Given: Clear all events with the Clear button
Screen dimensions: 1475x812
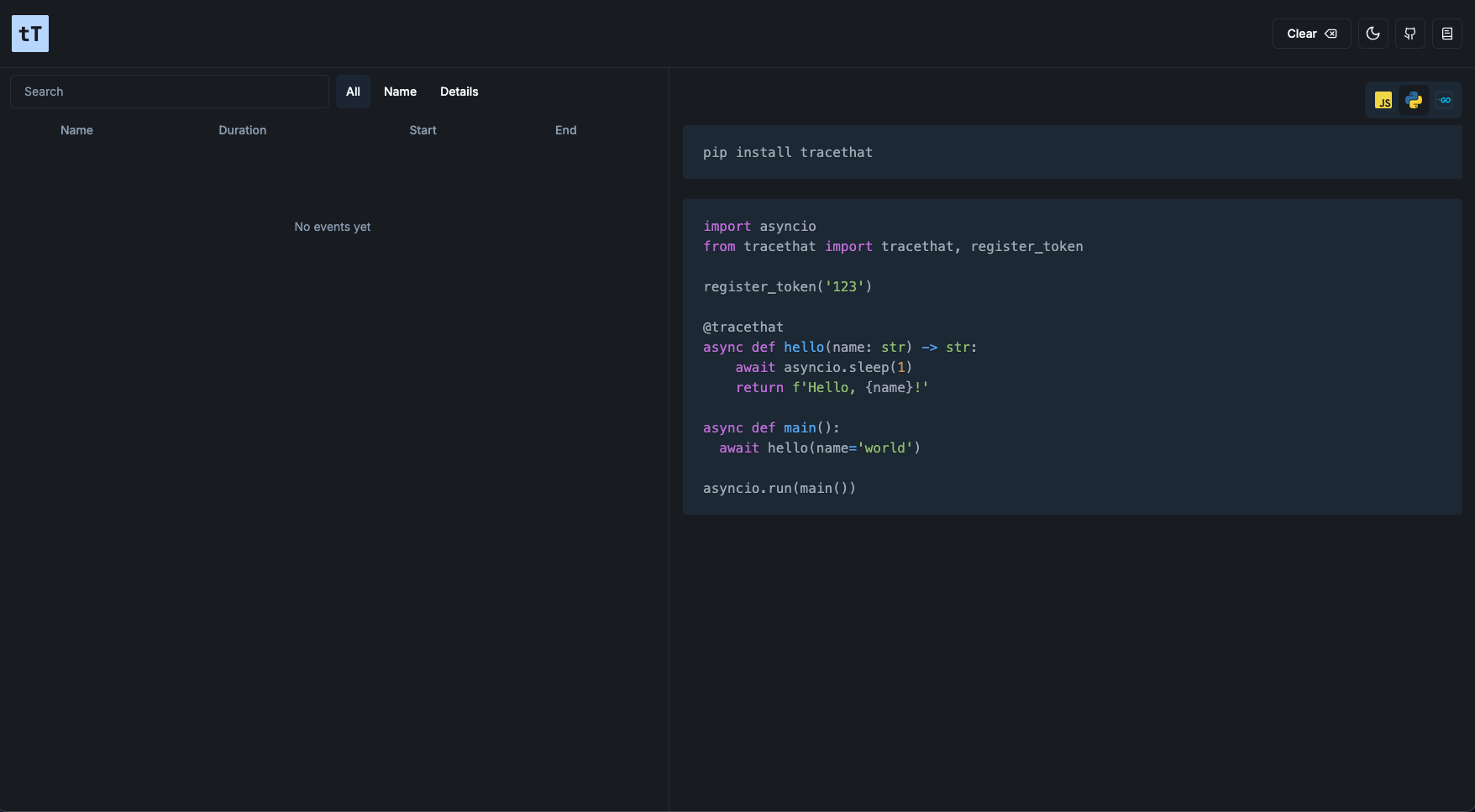Looking at the screenshot, I should [1311, 34].
